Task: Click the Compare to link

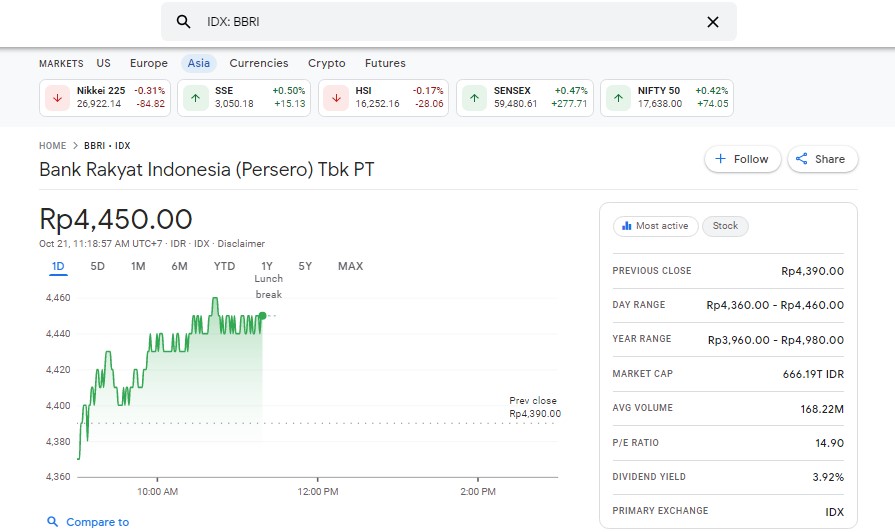Action: [98, 522]
